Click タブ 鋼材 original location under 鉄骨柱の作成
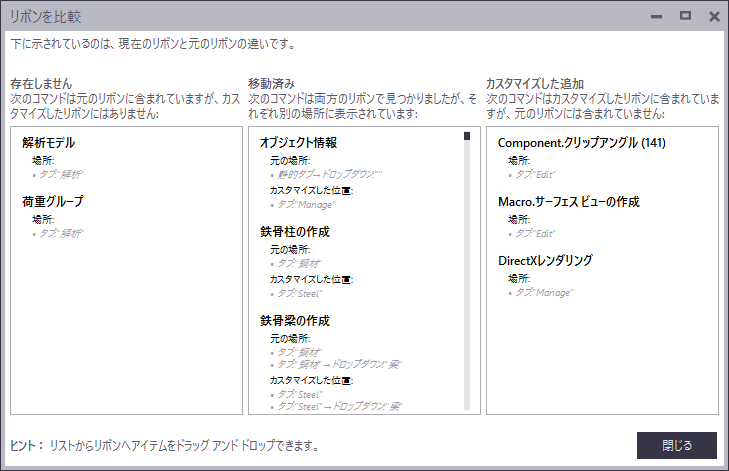 coord(299,263)
